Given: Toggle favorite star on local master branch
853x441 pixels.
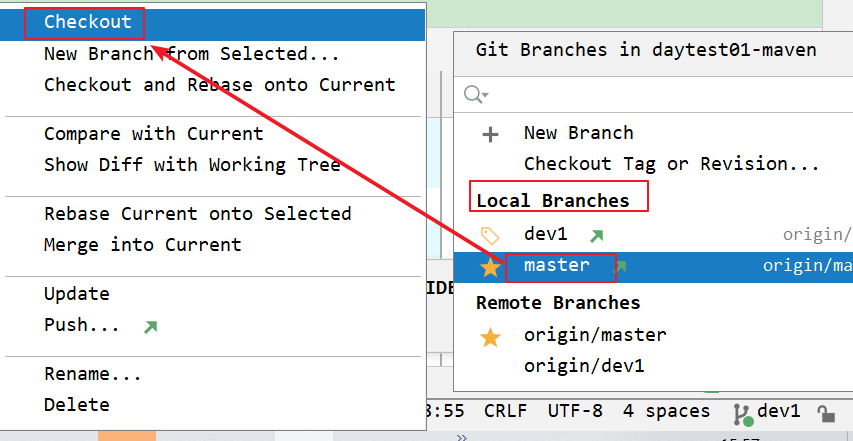Looking at the screenshot, I should [x=490, y=267].
